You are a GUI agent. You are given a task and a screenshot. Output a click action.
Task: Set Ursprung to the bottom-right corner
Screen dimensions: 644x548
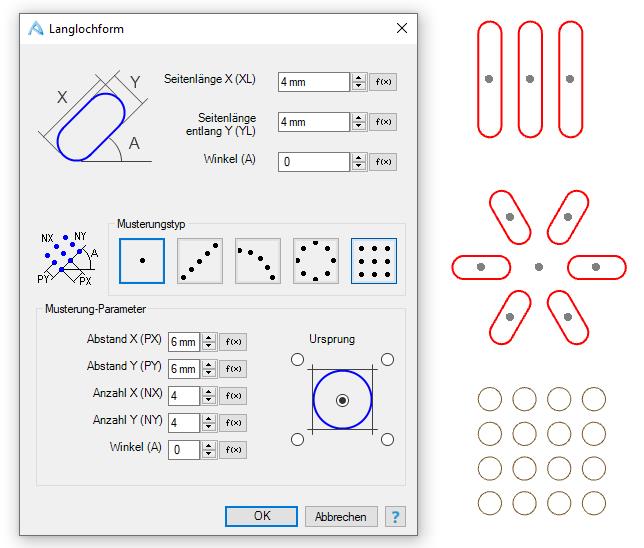coord(387,440)
